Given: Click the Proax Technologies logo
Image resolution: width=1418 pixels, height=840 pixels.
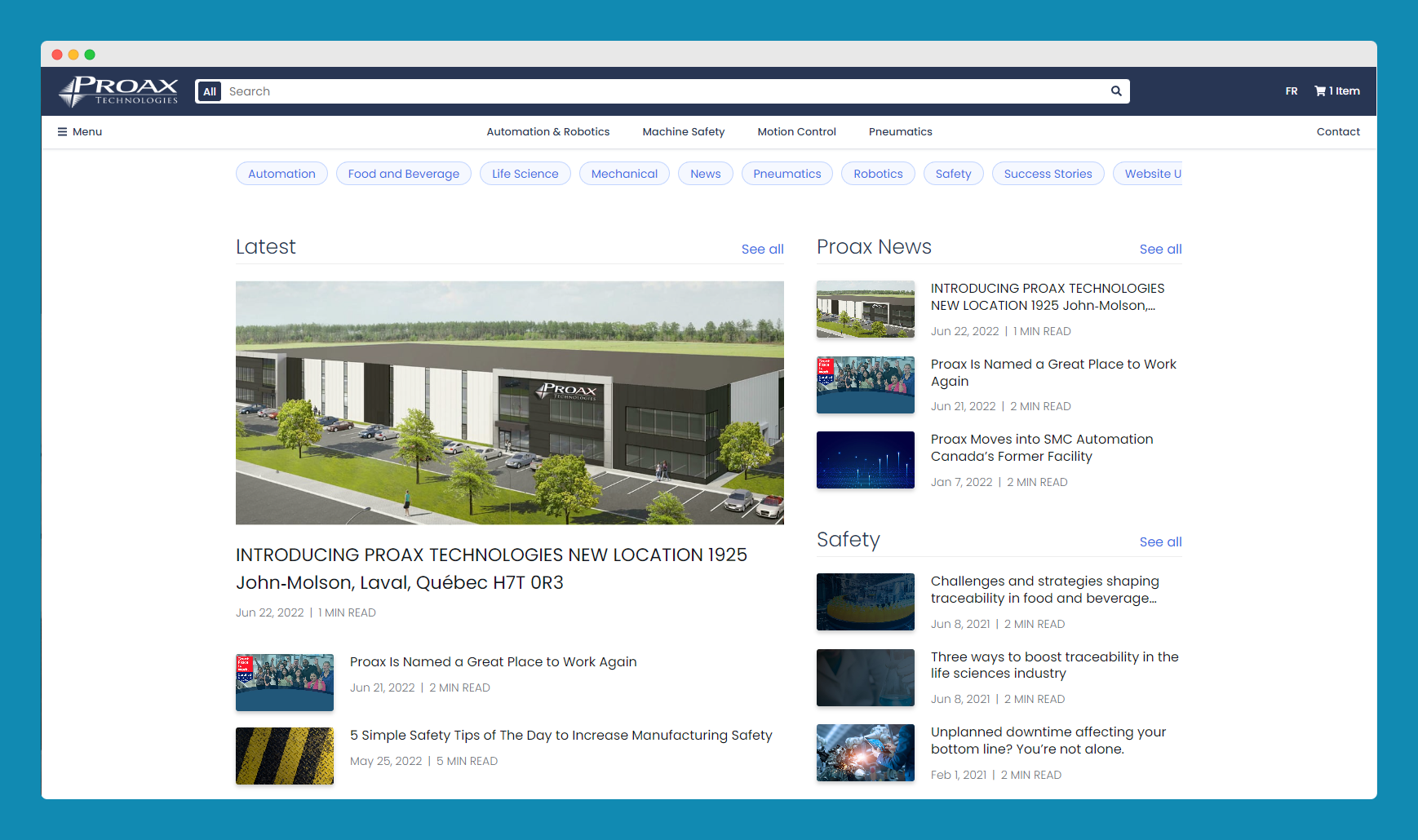Looking at the screenshot, I should 118,91.
